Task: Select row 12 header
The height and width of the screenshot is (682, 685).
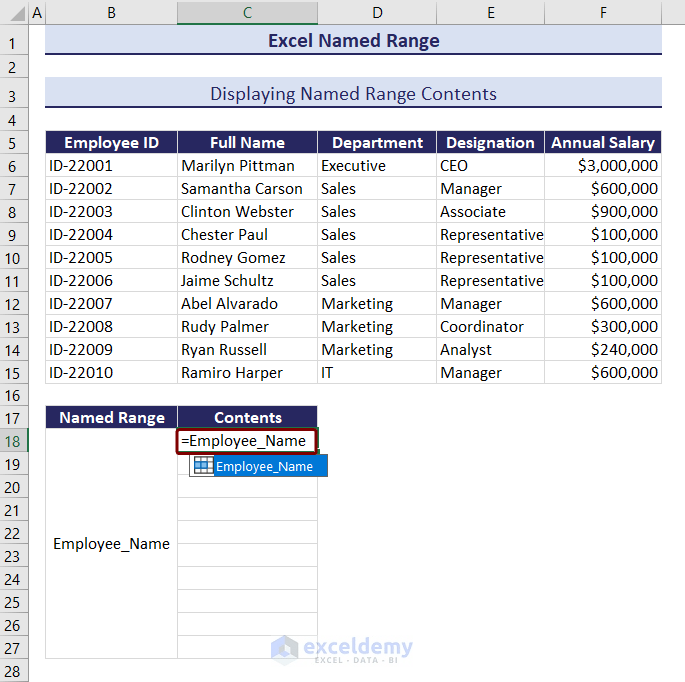Action: tap(13, 304)
